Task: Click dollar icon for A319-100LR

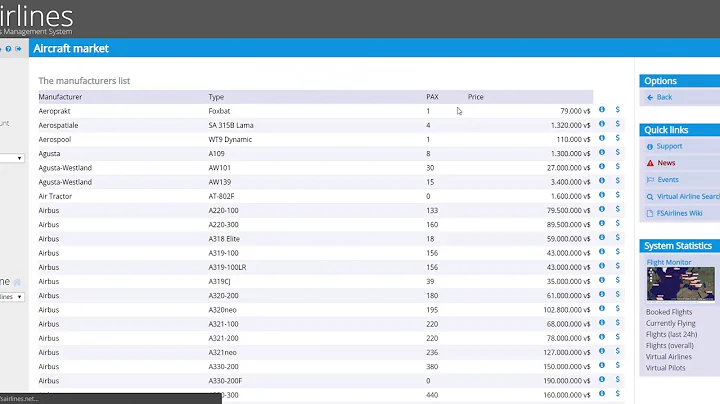Action: click(x=618, y=266)
